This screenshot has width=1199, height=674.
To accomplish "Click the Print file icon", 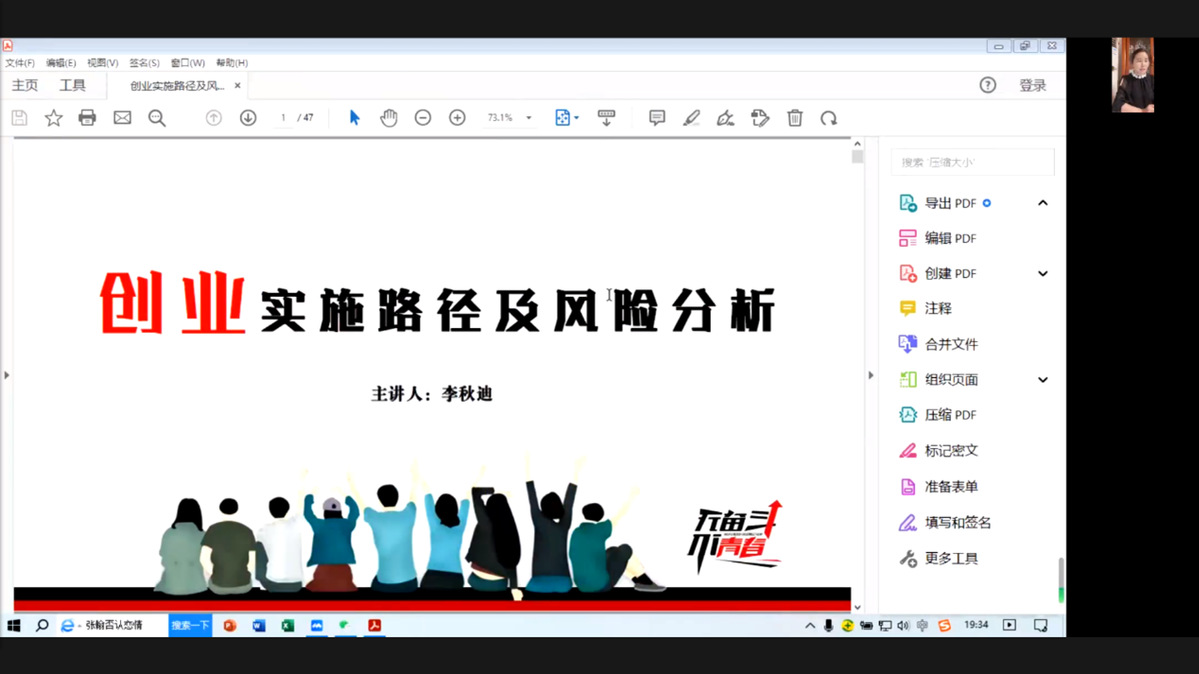I will click(87, 118).
